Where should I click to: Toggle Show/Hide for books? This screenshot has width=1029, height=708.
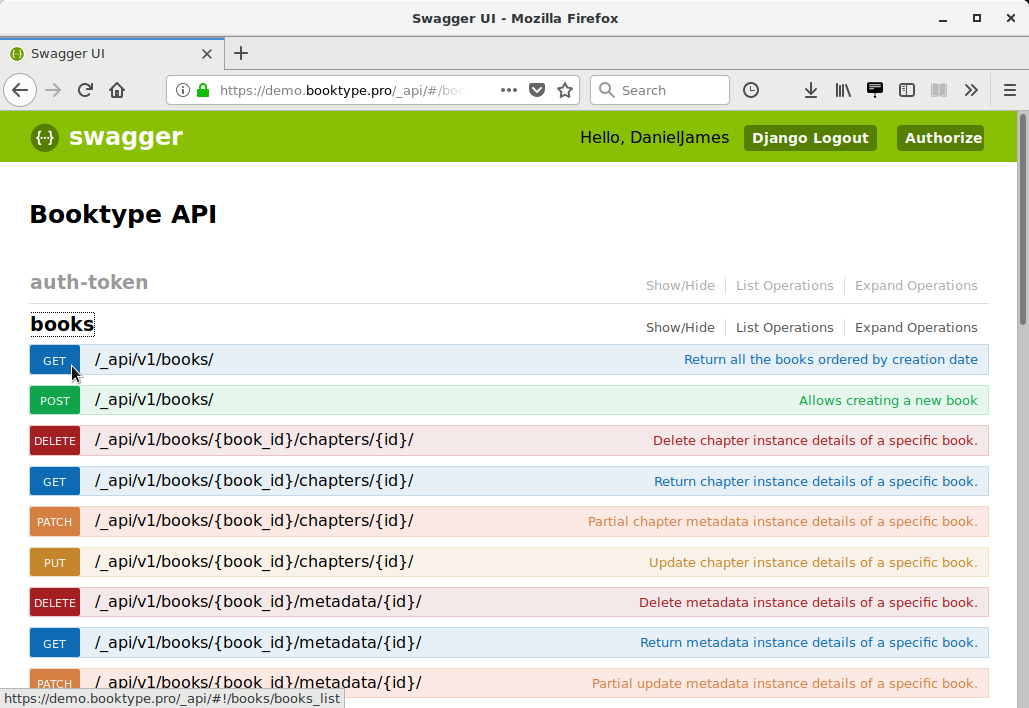(680, 327)
